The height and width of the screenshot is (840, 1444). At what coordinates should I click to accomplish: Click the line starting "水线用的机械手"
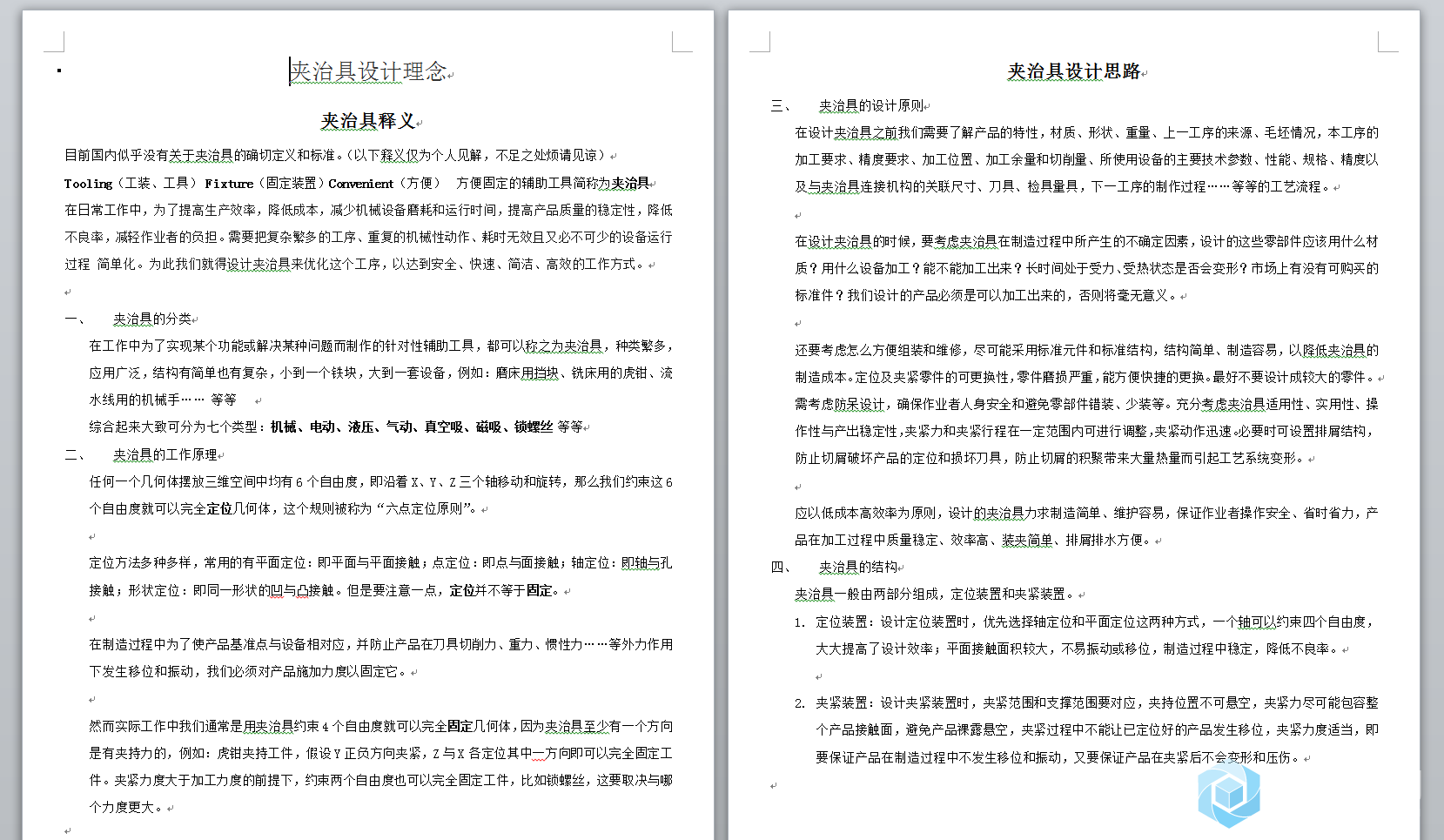tap(163, 400)
